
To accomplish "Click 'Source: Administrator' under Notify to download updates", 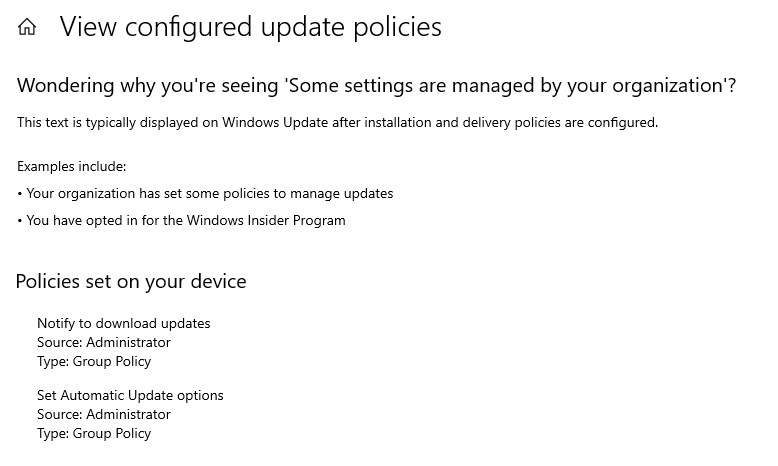I will click(104, 342).
